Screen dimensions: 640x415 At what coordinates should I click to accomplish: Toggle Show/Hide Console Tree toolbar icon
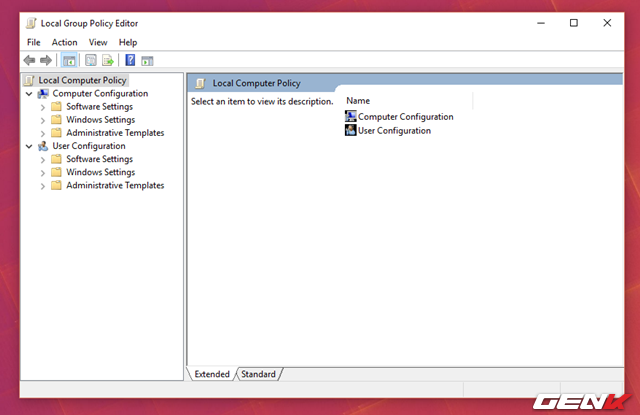pos(69,61)
